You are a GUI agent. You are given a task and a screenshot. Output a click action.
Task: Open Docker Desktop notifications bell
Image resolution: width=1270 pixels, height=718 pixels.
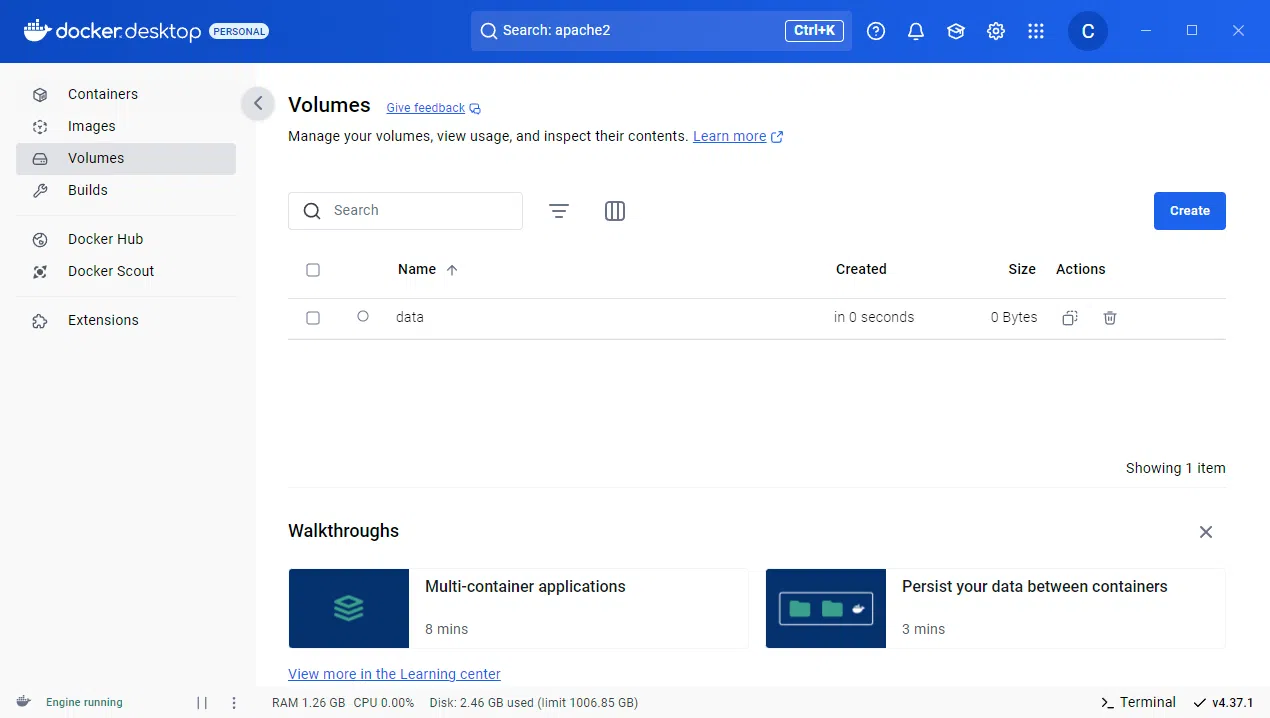tap(915, 31)
